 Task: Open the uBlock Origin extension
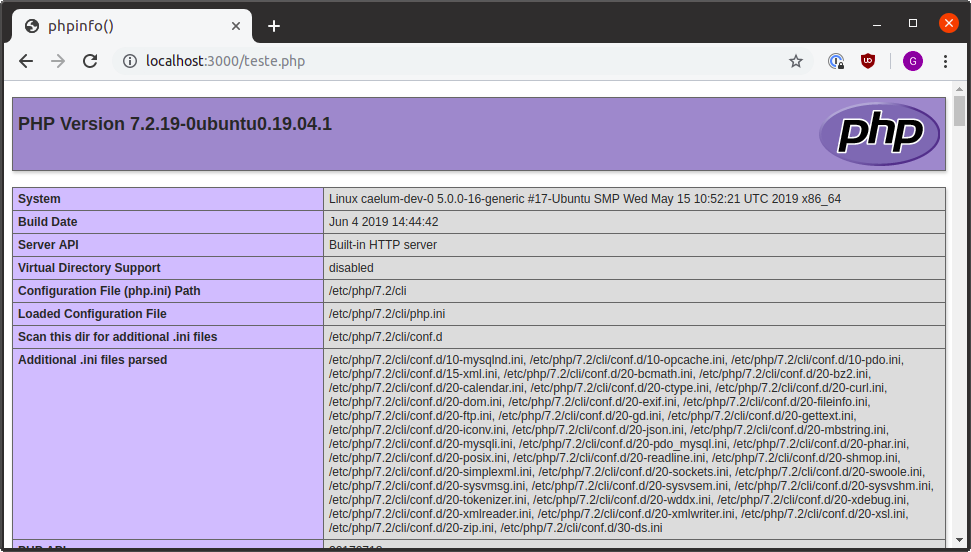pos(868,61)
